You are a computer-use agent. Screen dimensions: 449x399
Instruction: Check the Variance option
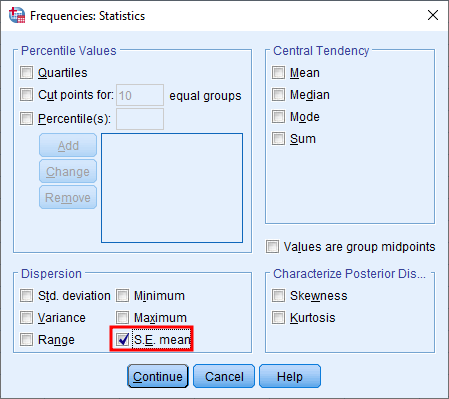coord(27,317)
